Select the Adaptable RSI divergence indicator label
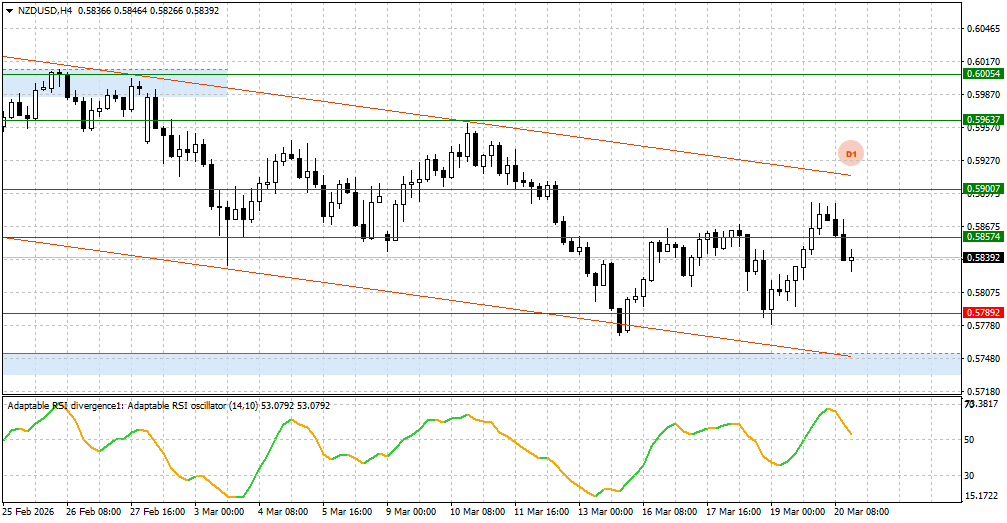 click(x=168, y=405)
